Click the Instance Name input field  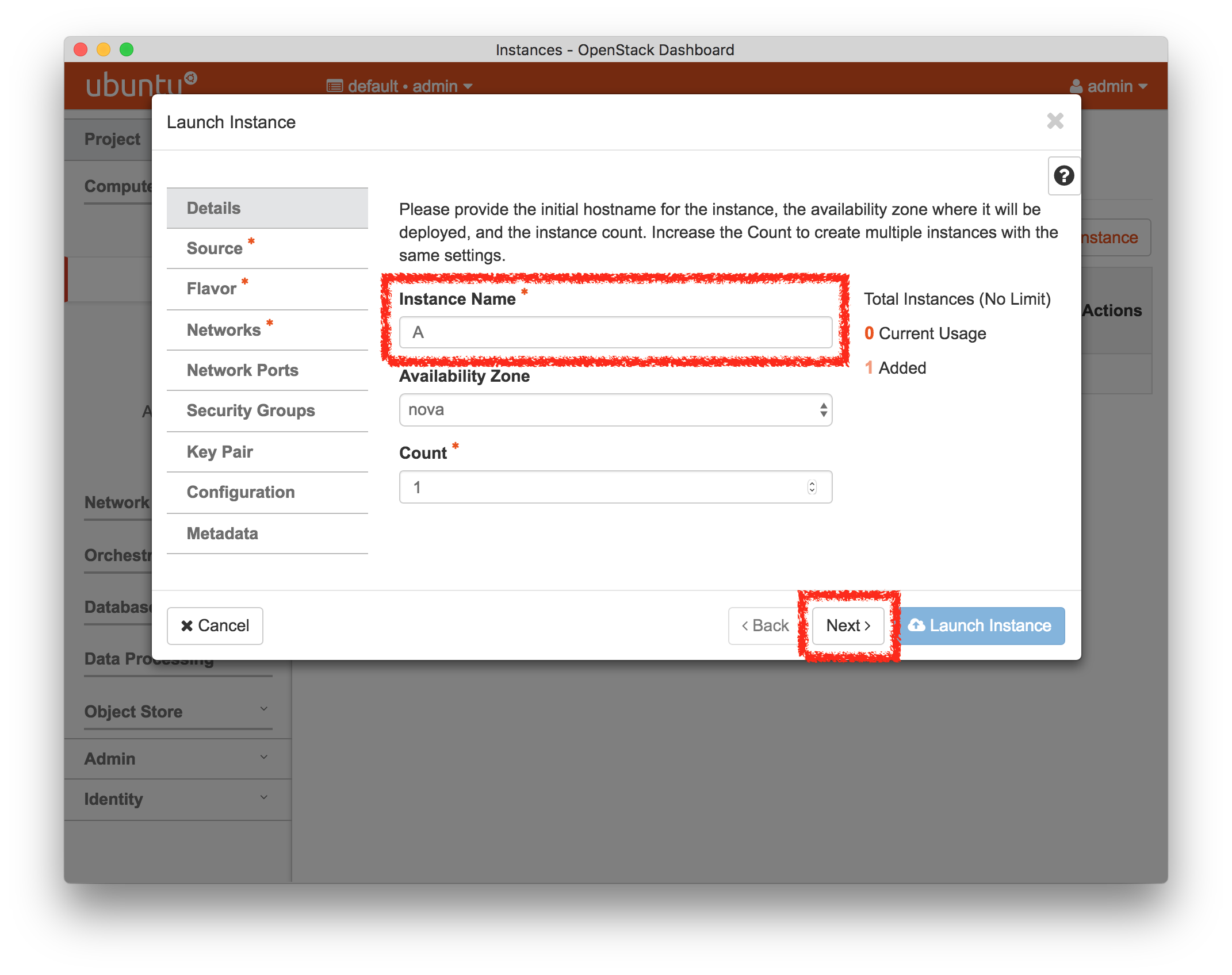coord(615,332)
